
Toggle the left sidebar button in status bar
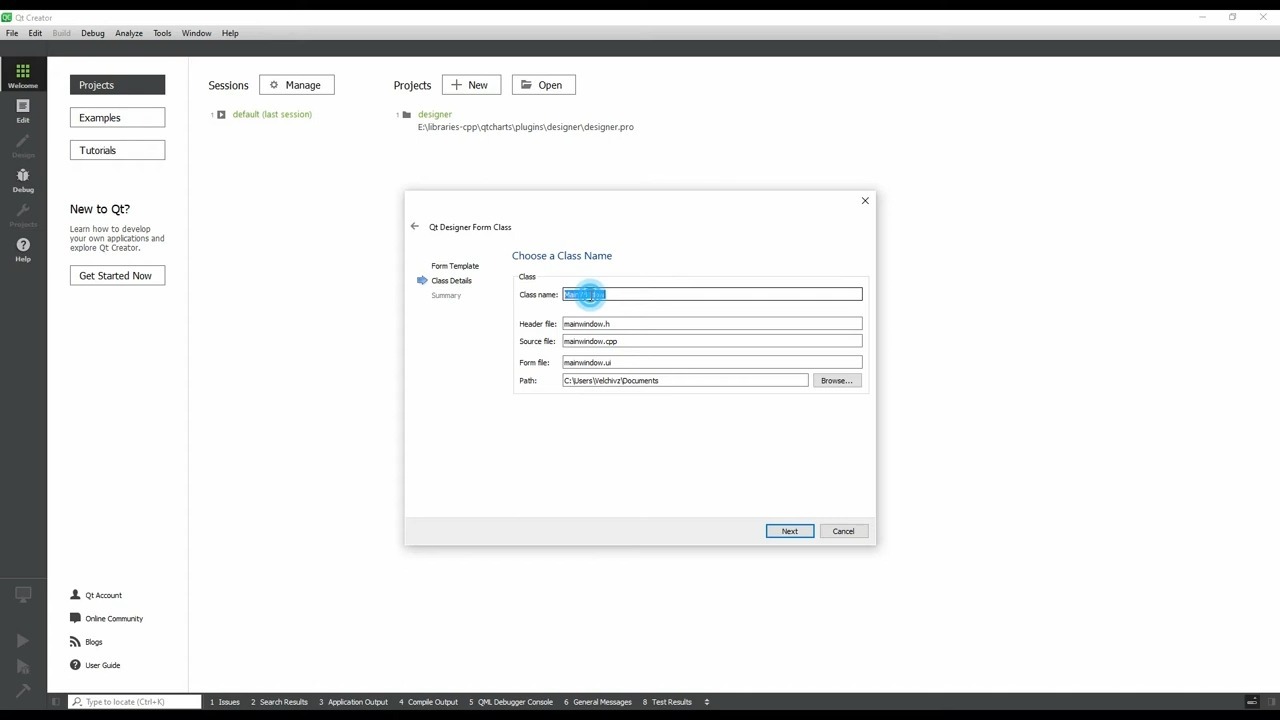[56, 702]
